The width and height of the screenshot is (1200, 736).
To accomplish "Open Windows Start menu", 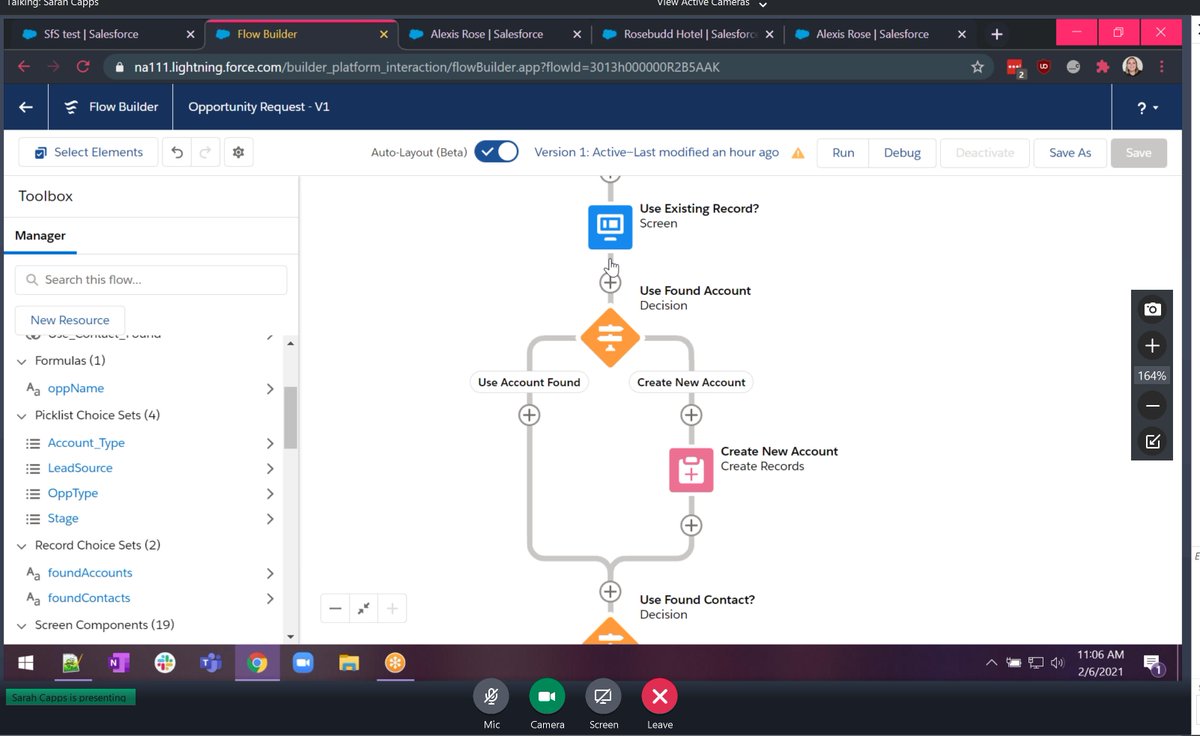I will [x=24, y=663].
